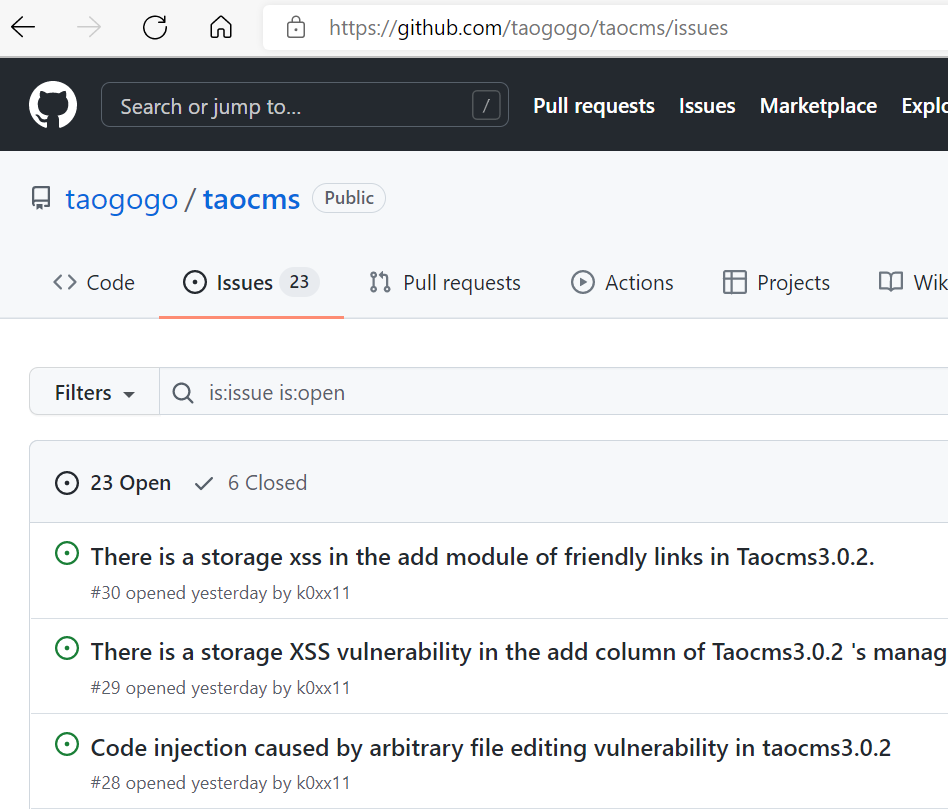This screenshot has height=809, width=948.
Task: Click the slash shortcut key in search
Action: click(x=486, y=106)
